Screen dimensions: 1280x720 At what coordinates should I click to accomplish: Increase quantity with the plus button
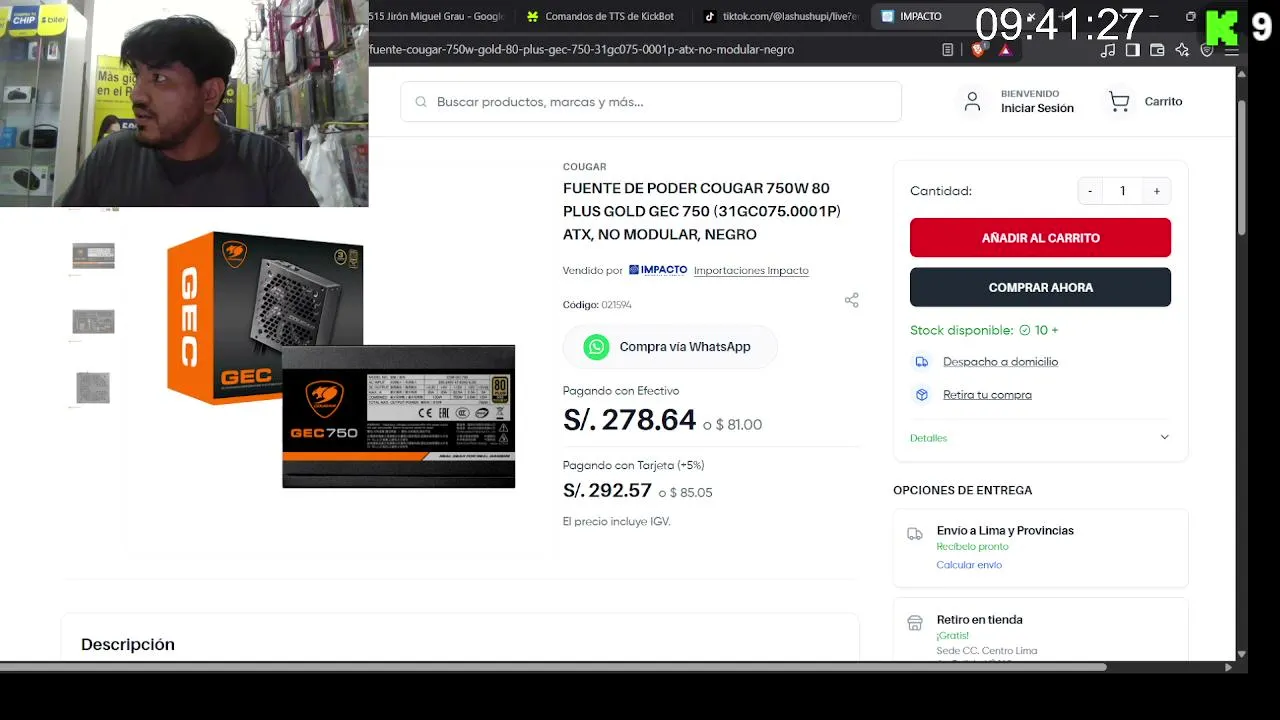tap(1157, 191)
